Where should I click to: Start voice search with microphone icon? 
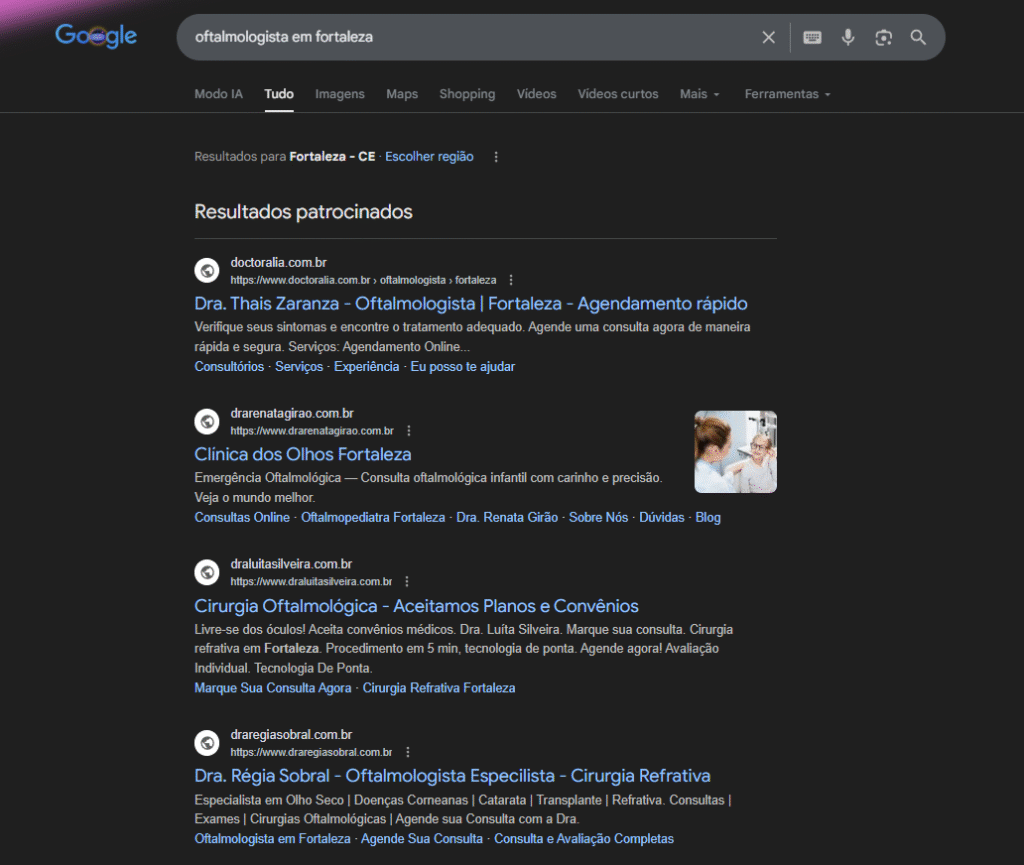point(848,37)
